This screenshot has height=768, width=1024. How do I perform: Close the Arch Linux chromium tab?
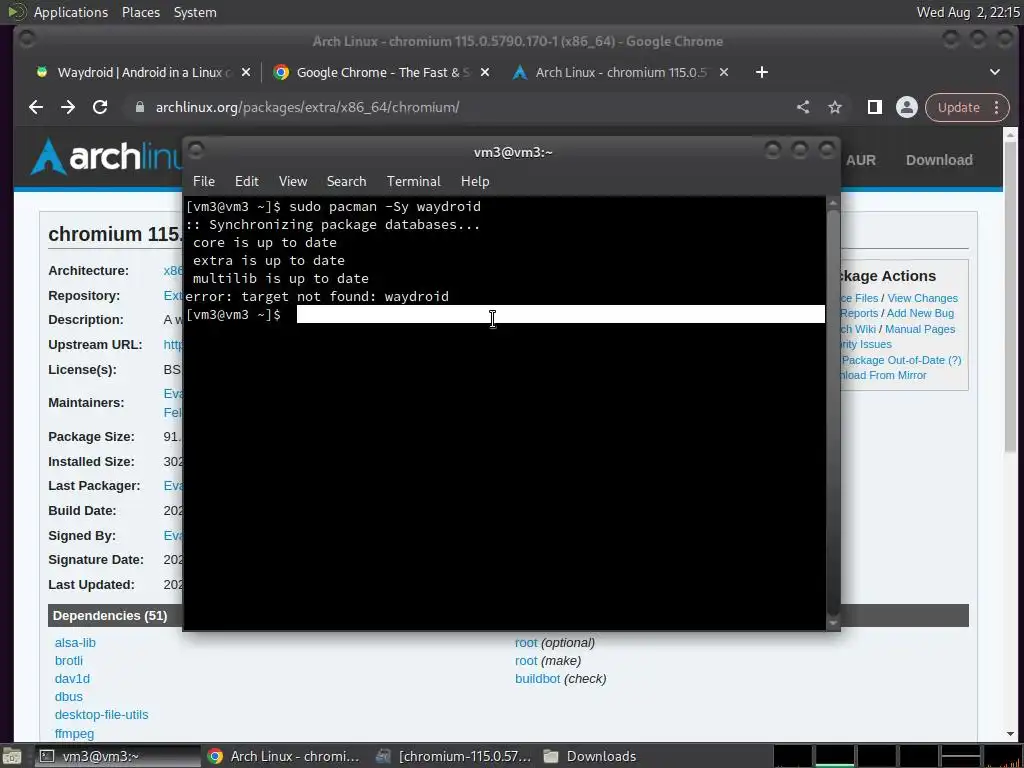point(724,72)
